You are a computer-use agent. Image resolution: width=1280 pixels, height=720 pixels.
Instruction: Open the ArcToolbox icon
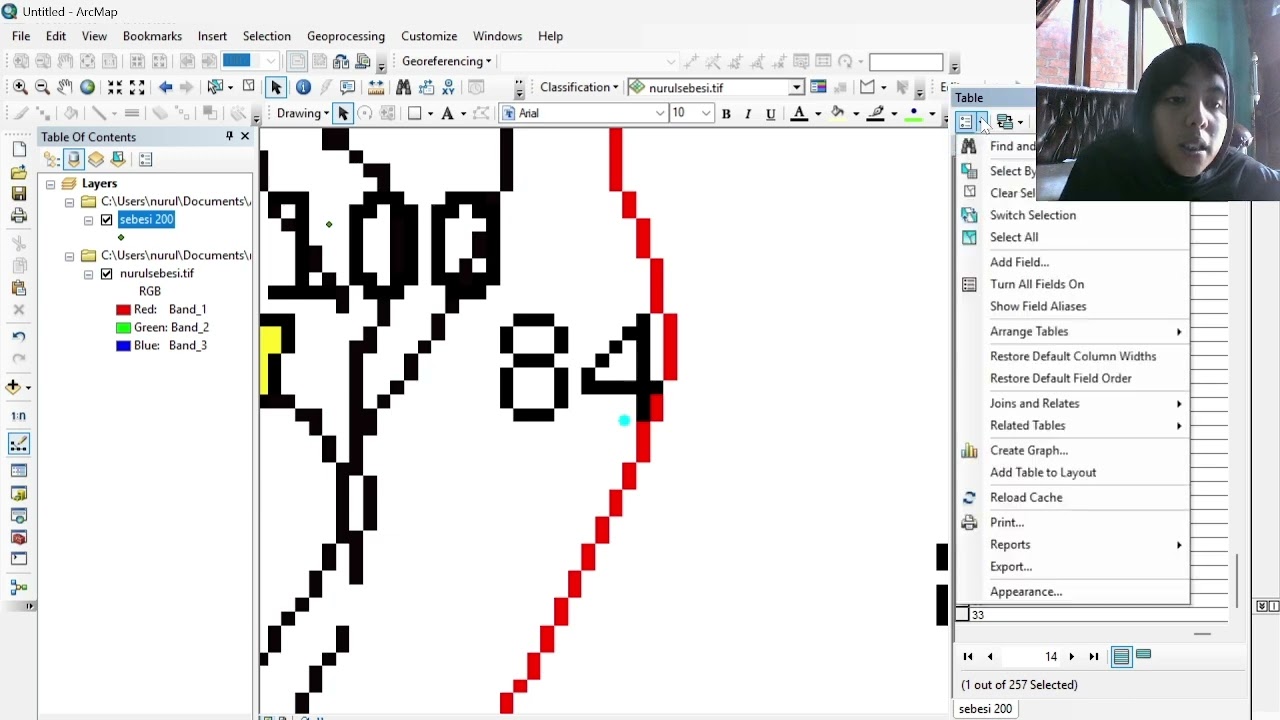[19, 538]
